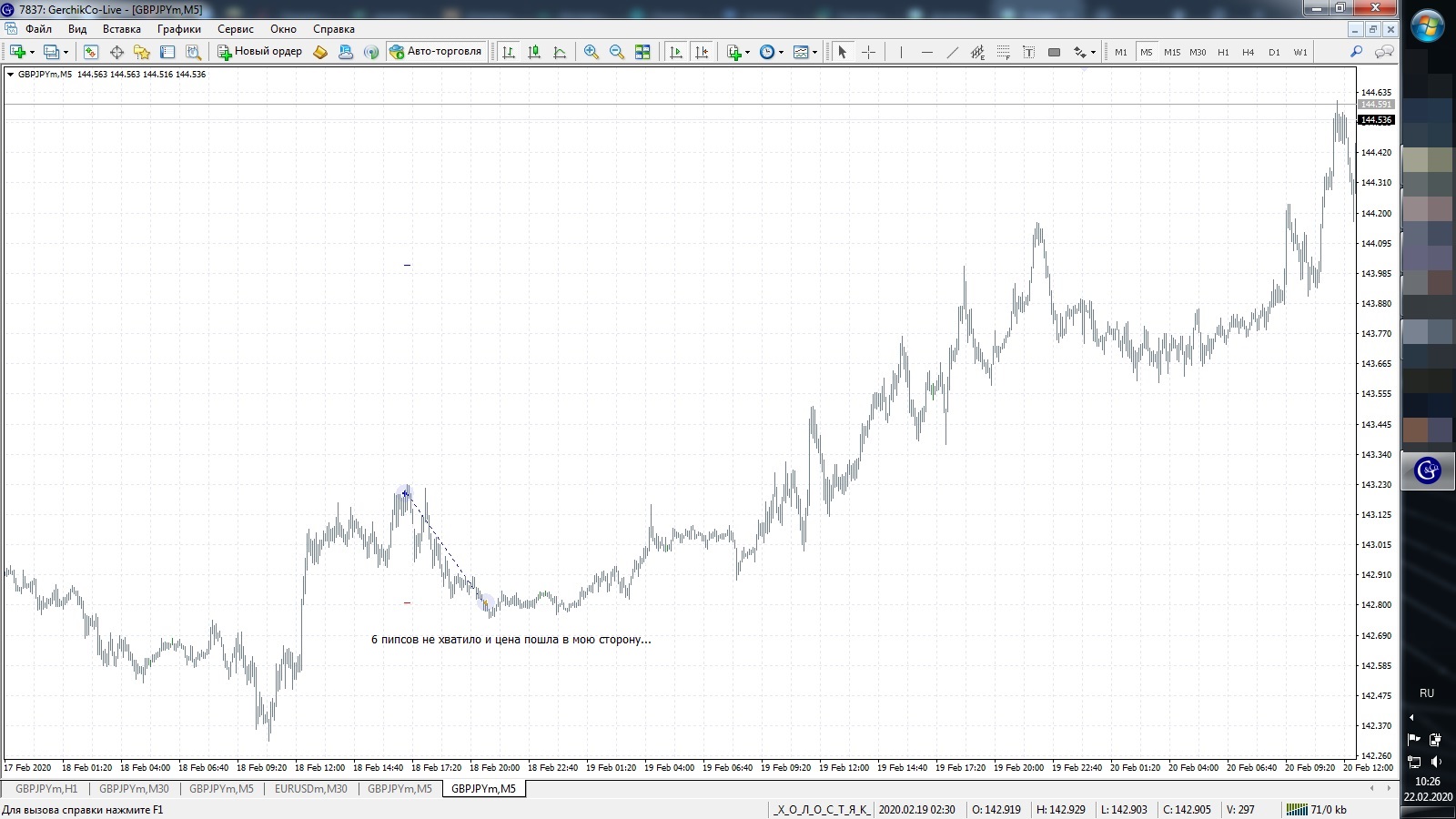Open a new chart window
This screenshot has width=1456, height=819.
pos(17,52)
